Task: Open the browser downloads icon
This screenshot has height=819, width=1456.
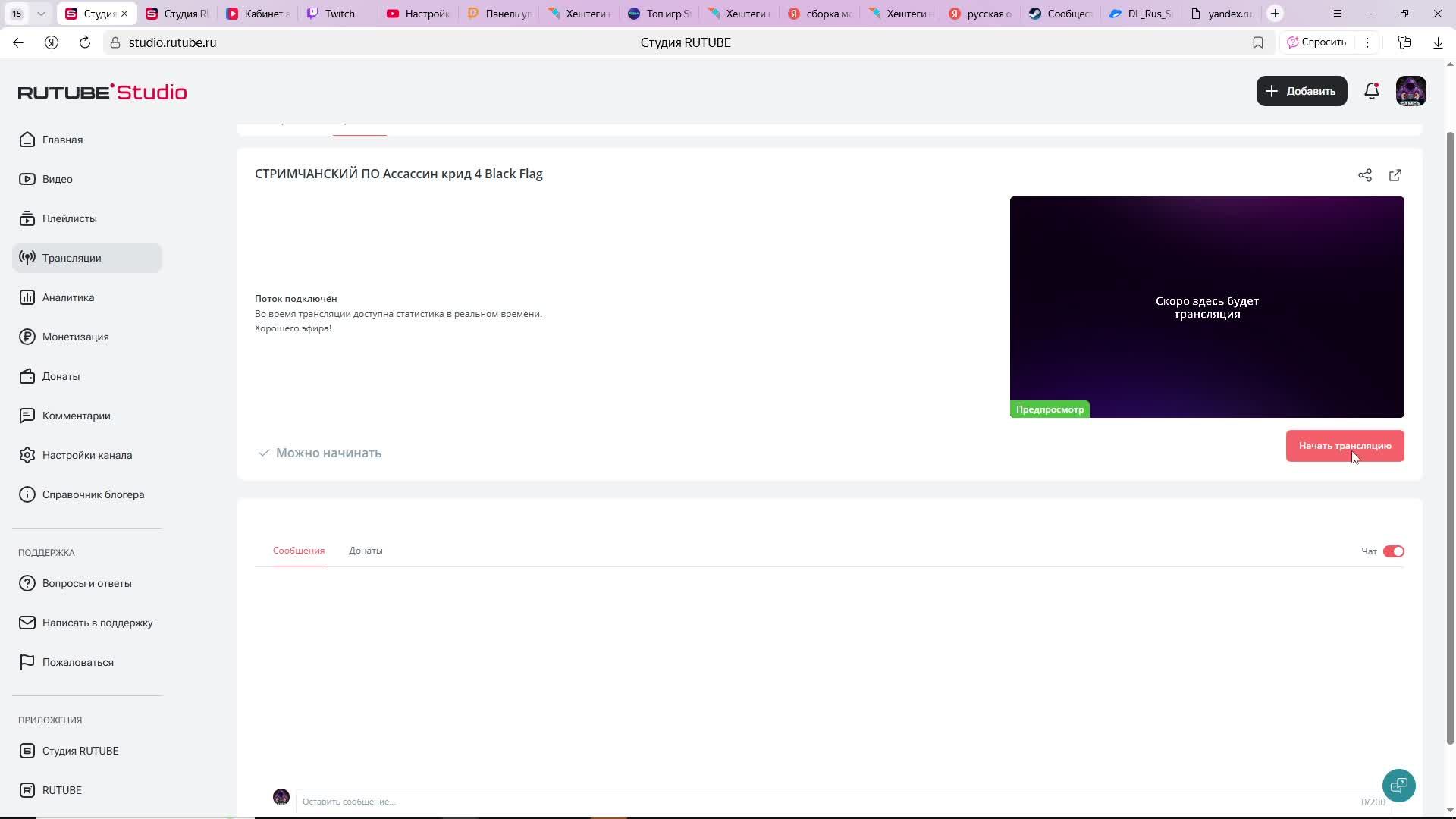Action: pos(1437,42)
